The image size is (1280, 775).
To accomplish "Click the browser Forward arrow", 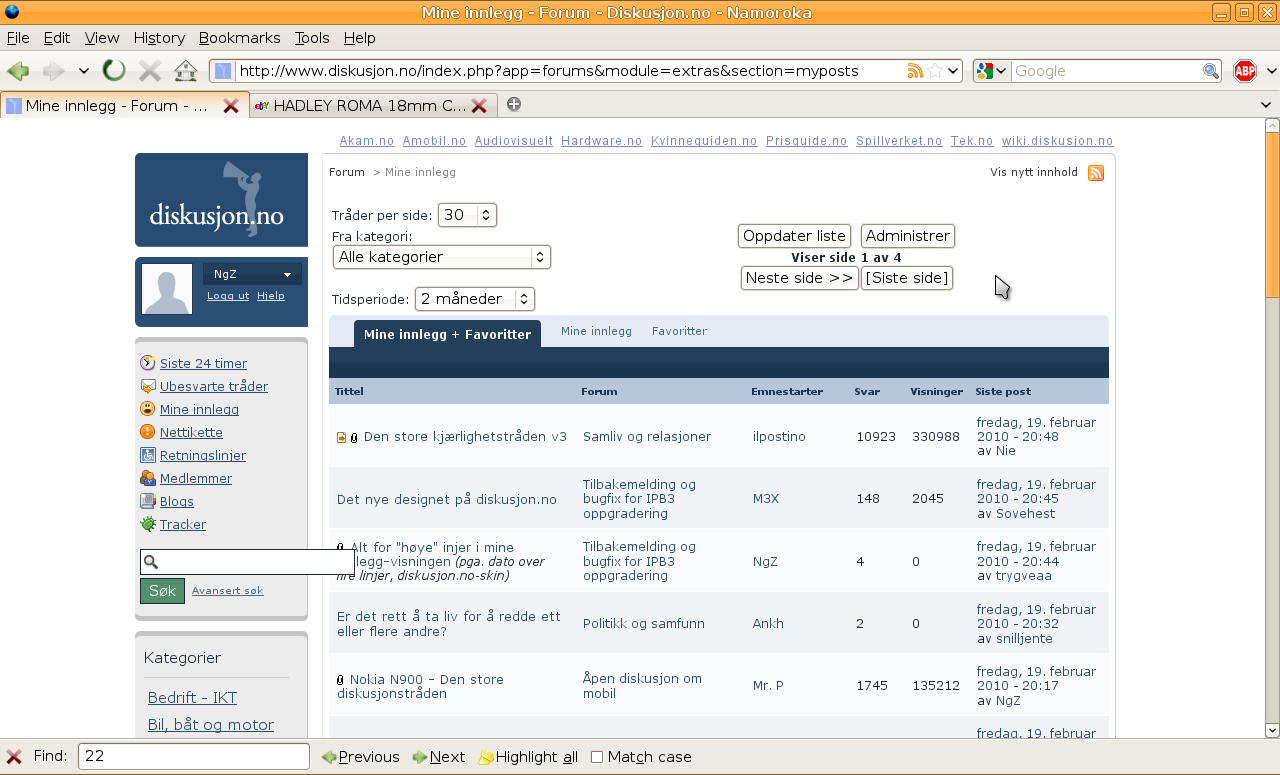I will pyautogui.click(x=54, y=71).
